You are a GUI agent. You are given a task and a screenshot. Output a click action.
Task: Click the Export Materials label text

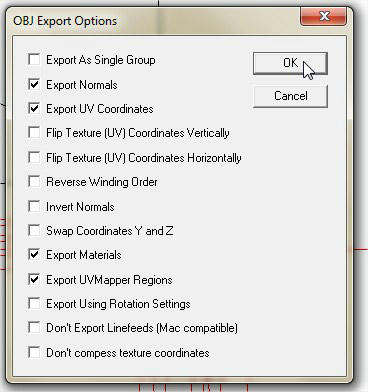[84, 255]
